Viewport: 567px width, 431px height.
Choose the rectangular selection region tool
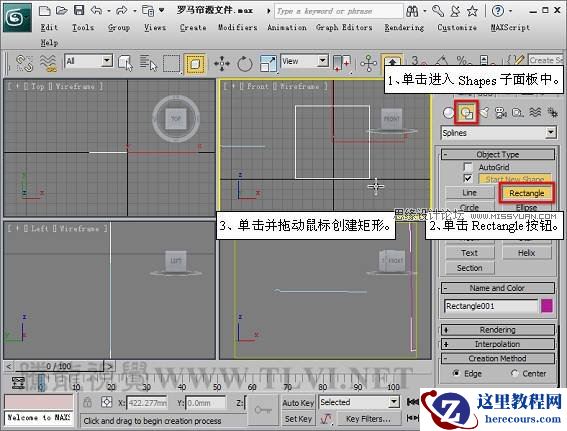point(171,64)
